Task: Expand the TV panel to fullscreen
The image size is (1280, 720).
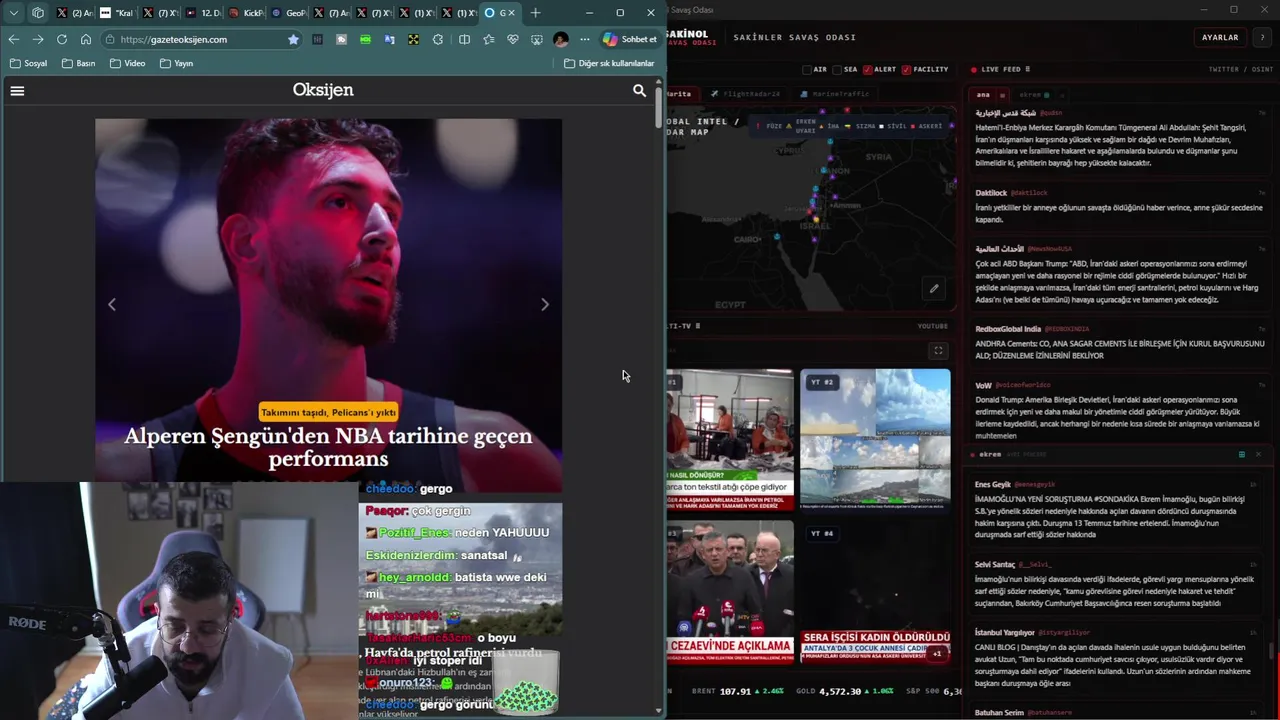Action: point(938,351)
